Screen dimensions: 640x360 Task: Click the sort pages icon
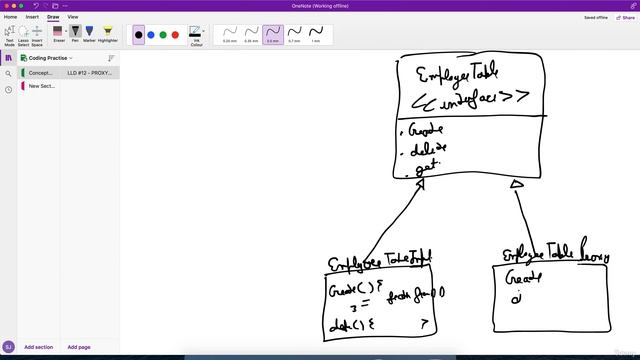111,58
